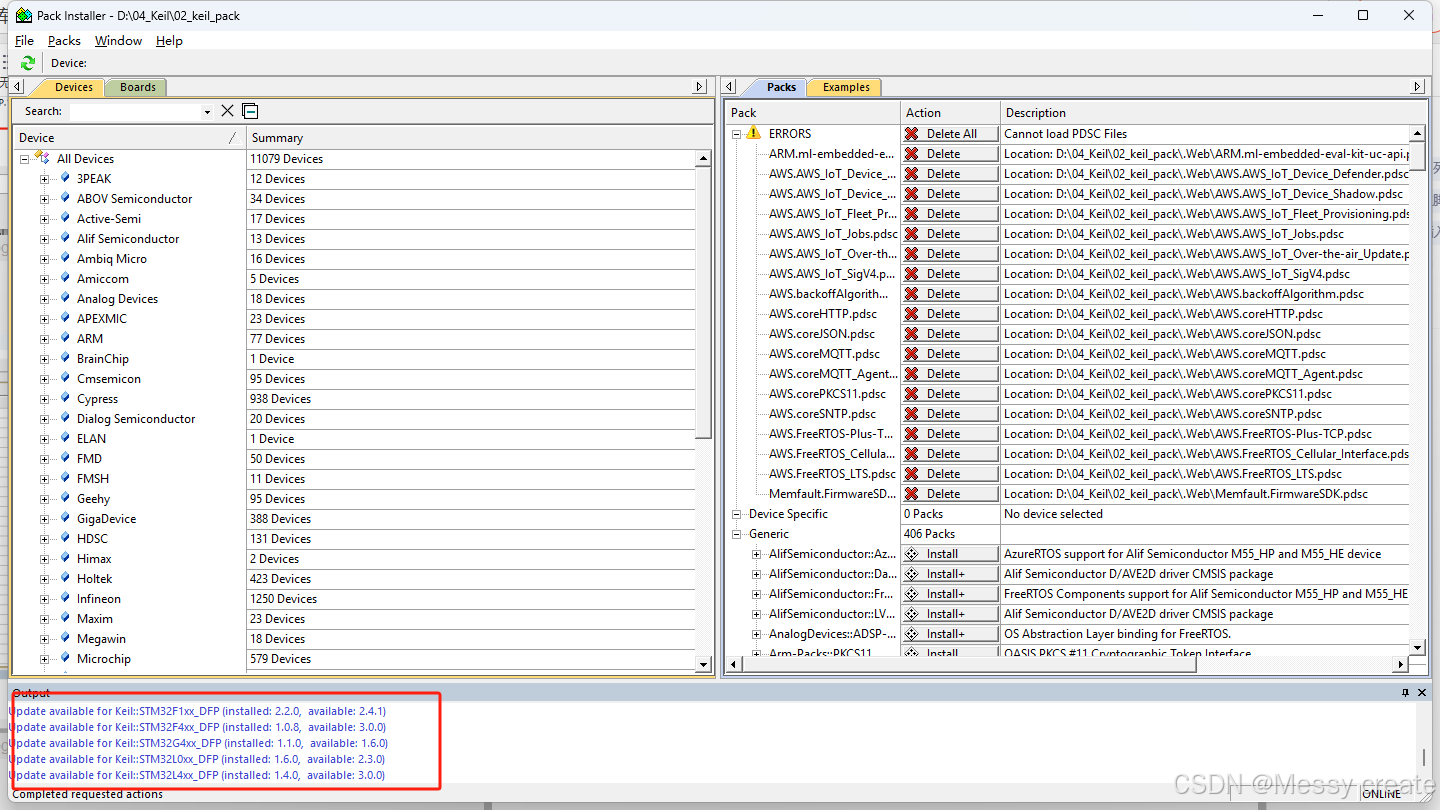Expand the 3PEAK vendor node
The image size is (1440, 810).
(44, 179)
